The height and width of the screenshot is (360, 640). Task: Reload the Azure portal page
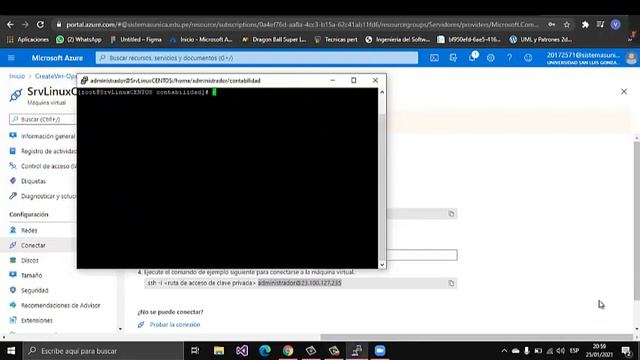coord(40,24)
